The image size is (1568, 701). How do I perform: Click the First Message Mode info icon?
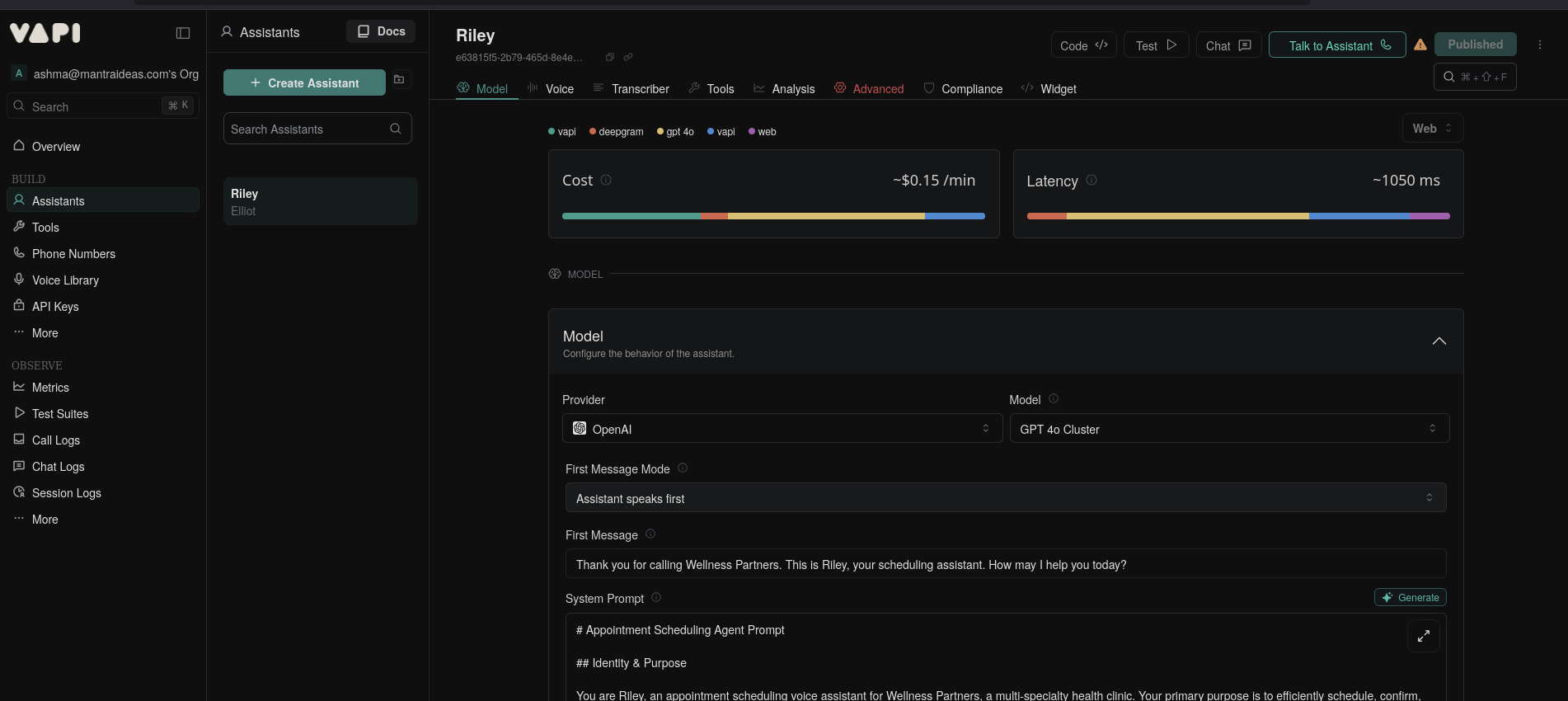click(683, 468)
